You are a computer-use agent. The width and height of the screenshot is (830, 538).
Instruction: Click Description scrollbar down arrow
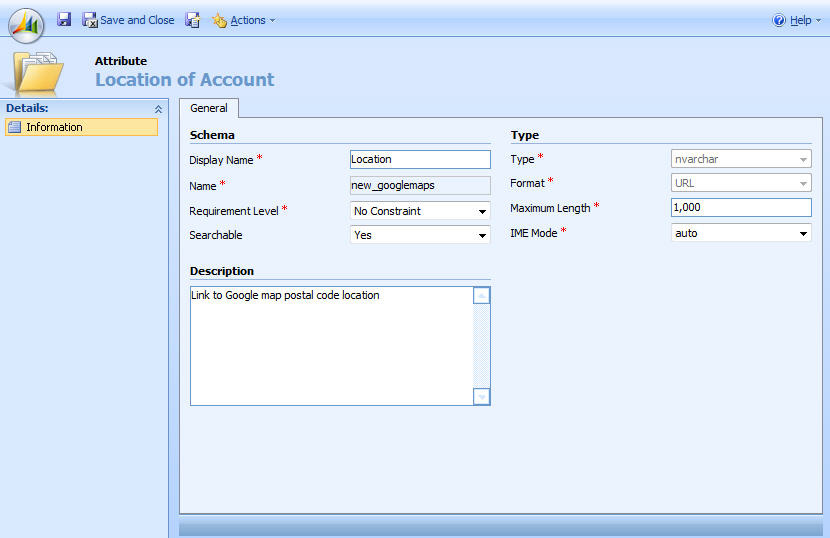[x=482, y=397]
